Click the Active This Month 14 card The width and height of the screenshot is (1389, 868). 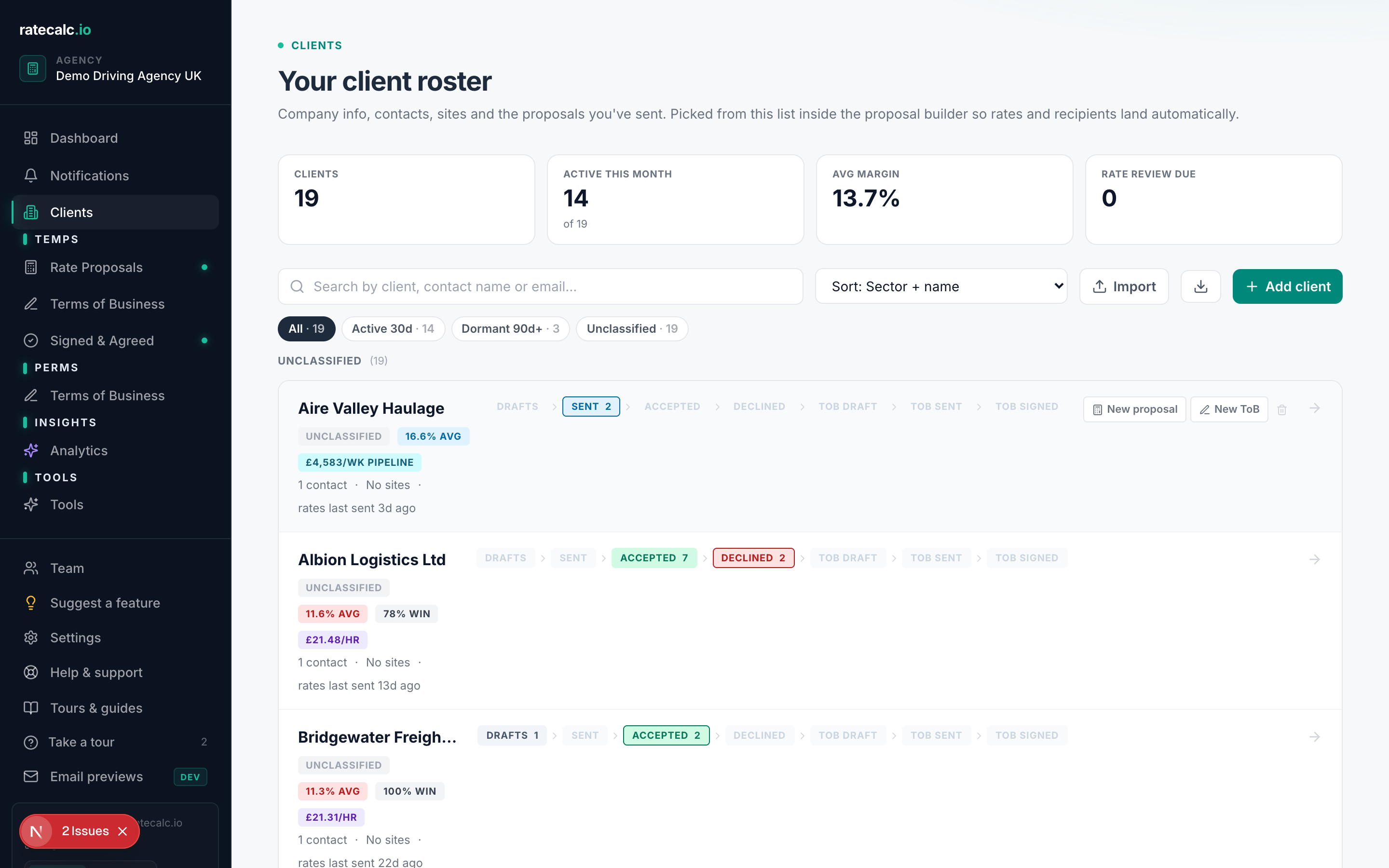(x=676, y=200)
